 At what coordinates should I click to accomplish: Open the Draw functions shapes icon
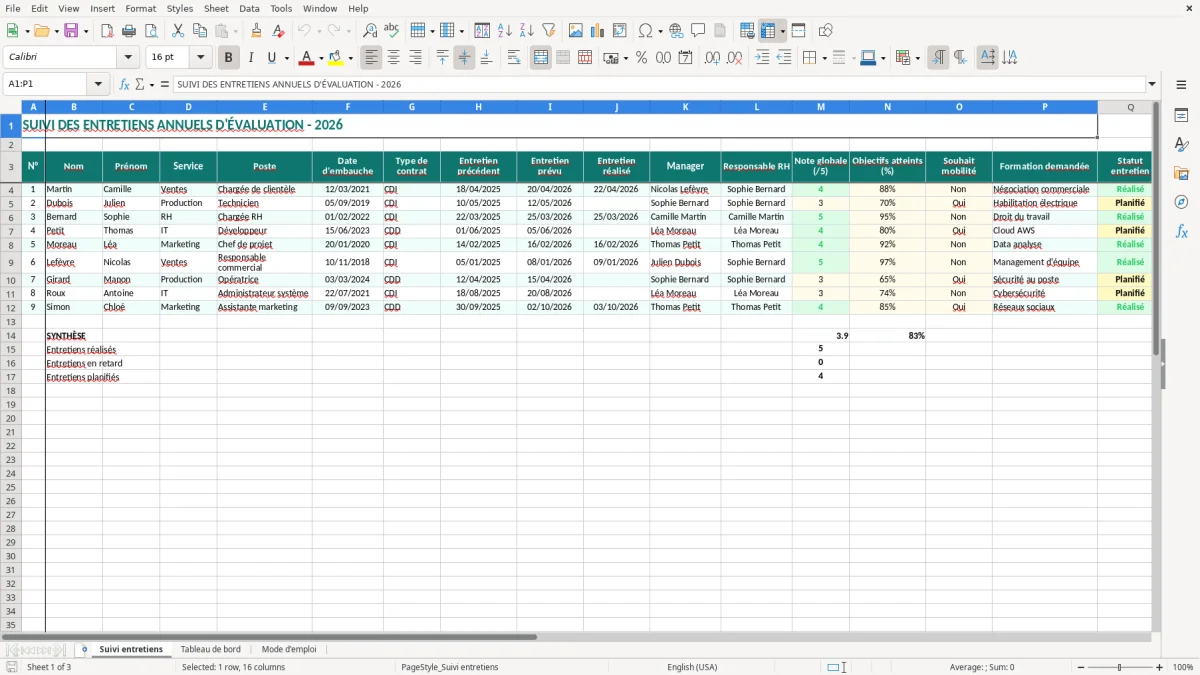click(826, 31)
